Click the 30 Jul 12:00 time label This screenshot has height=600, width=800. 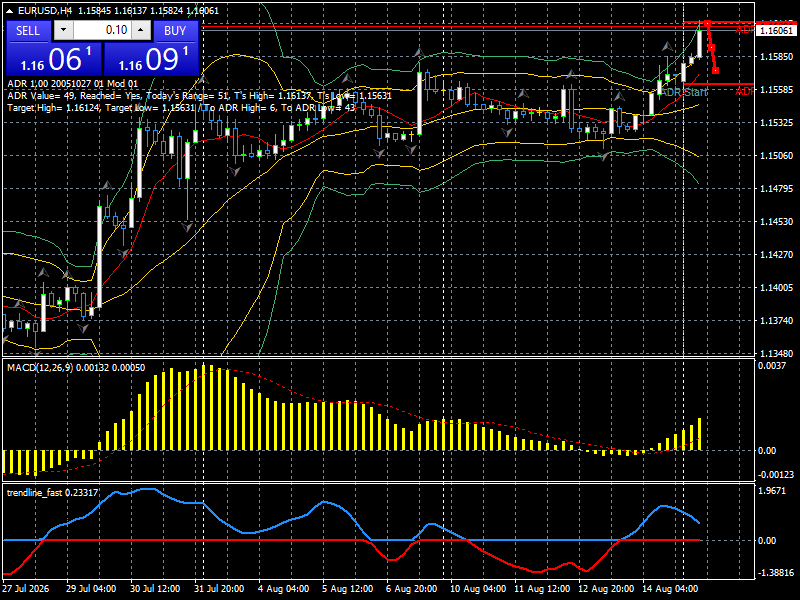pyautogui.click(x=155, y=589)
